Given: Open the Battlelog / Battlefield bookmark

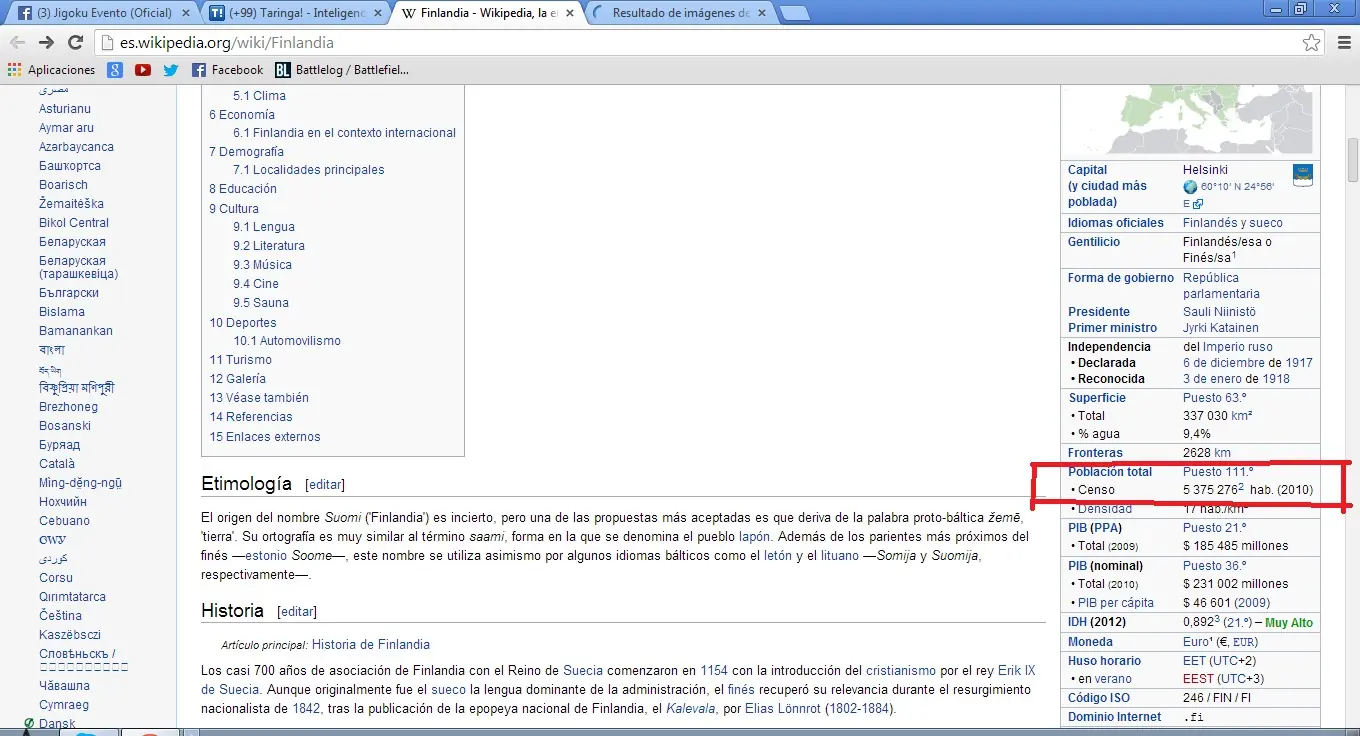Looking at the screenshot, I should 342,70.
